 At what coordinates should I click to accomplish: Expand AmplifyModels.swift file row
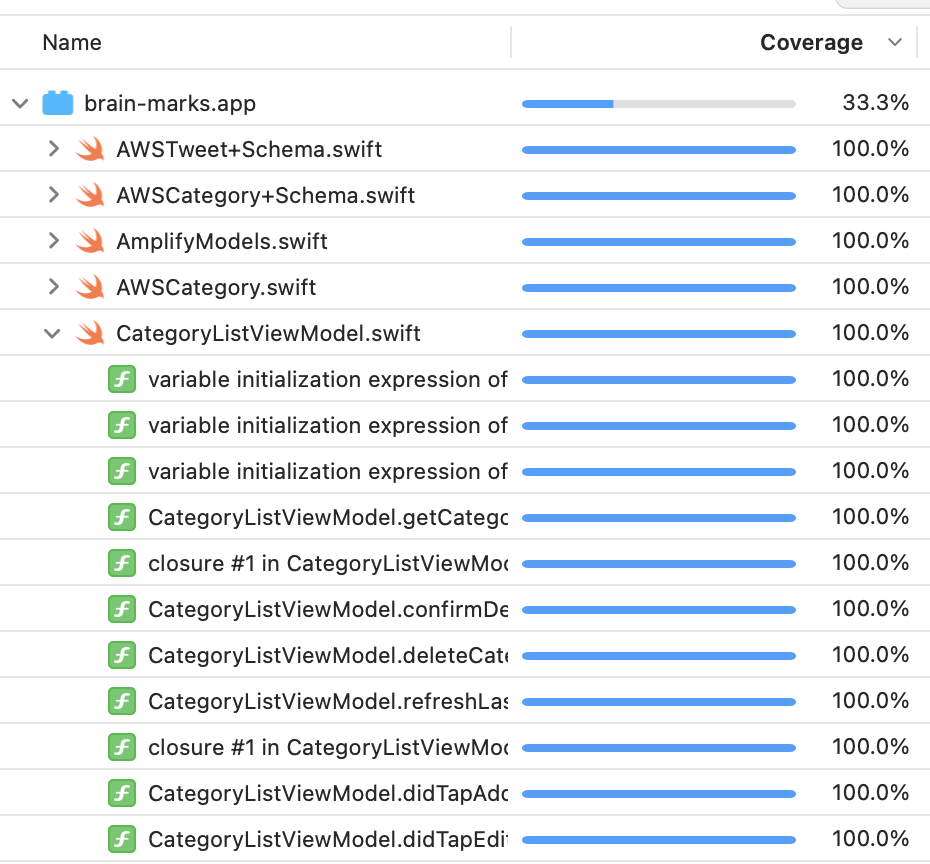tap(53, 241)
